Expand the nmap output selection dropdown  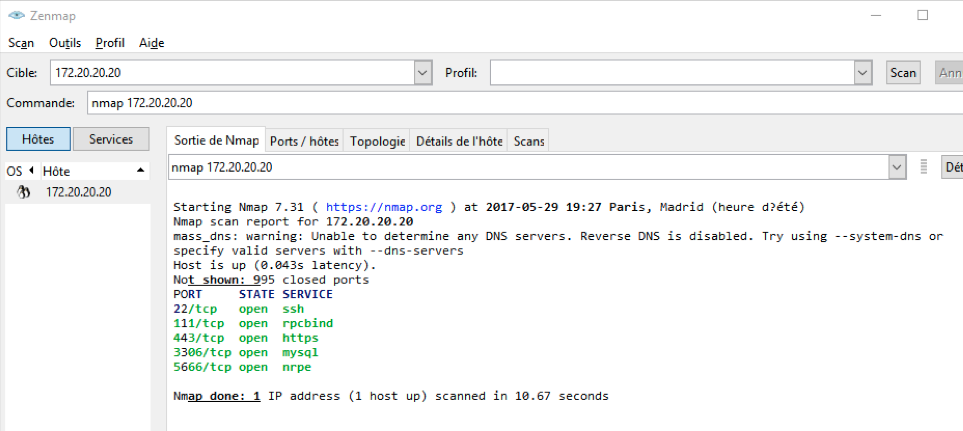(898, 168)
